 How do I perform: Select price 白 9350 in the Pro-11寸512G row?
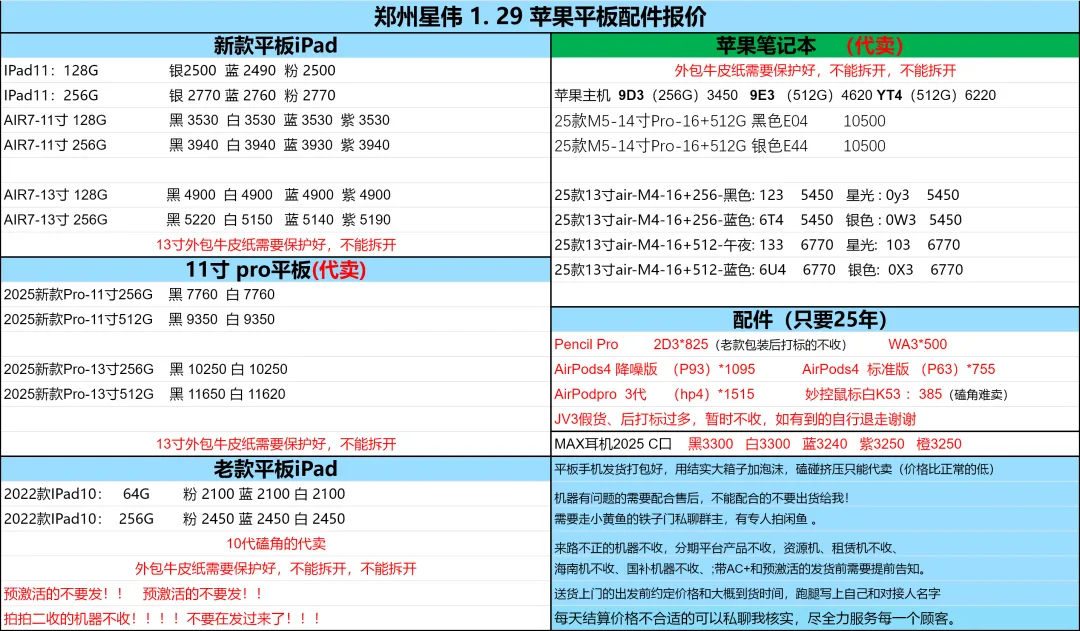(x=250, y=319)
